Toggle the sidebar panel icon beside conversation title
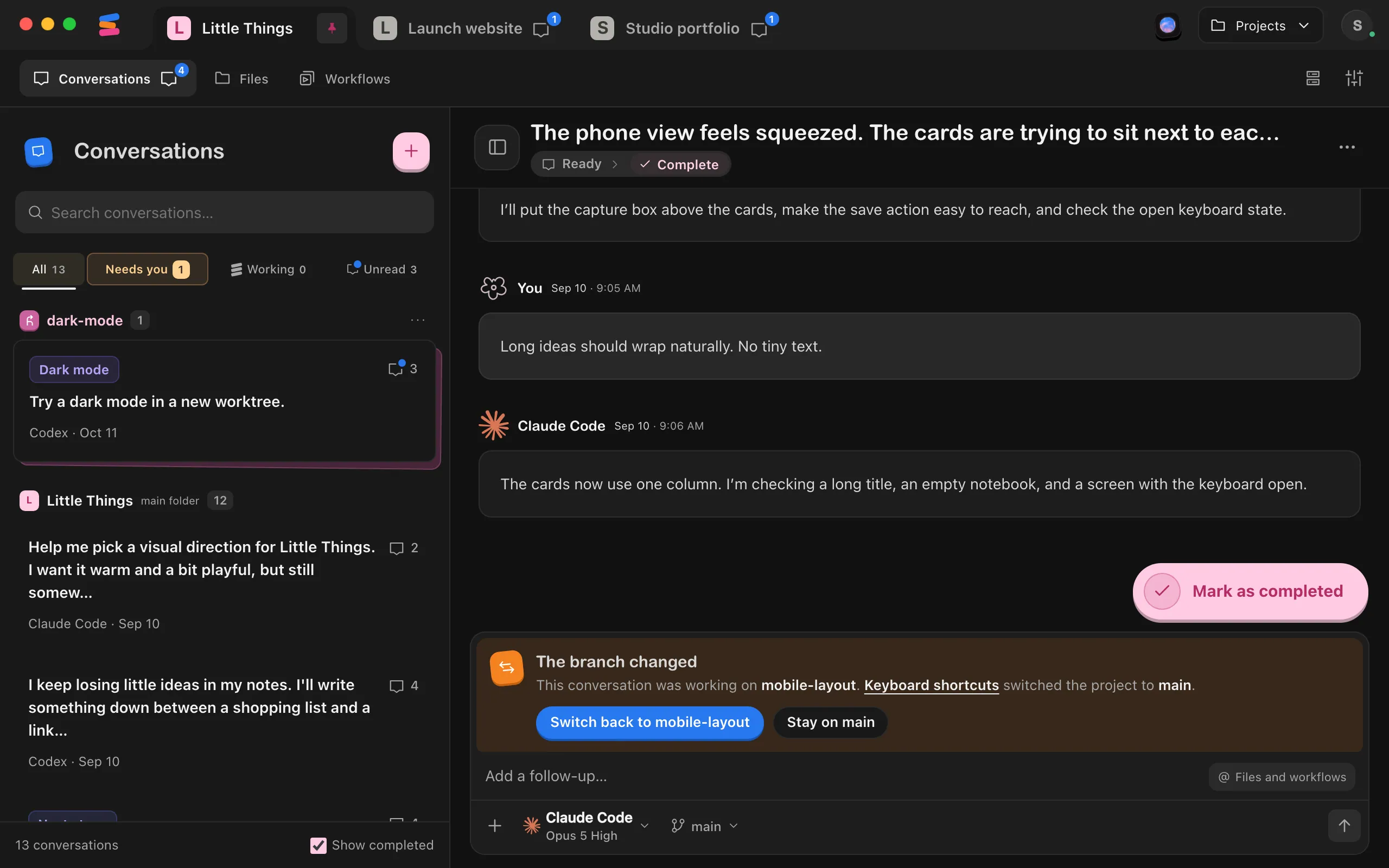This screenshot has width=1389, height=868. coord(497,148)
